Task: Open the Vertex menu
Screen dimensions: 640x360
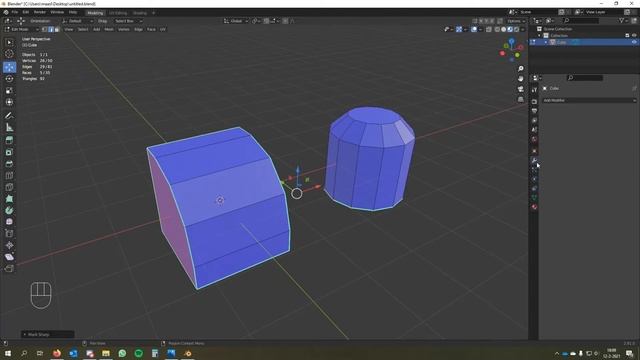Action: point(124,29)
